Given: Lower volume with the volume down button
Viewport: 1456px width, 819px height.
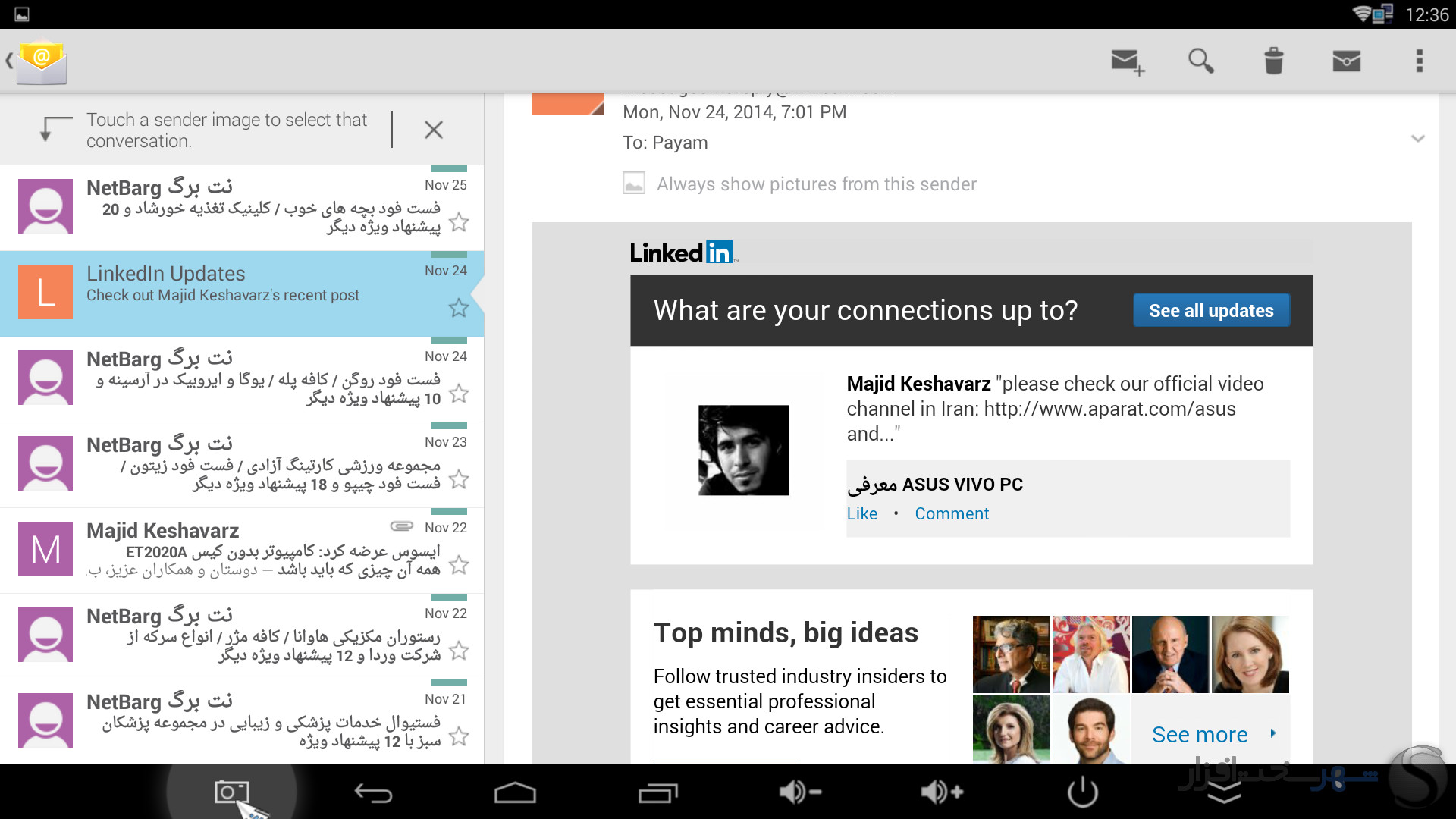Looking at the screenshot, I should pos(800,792).
